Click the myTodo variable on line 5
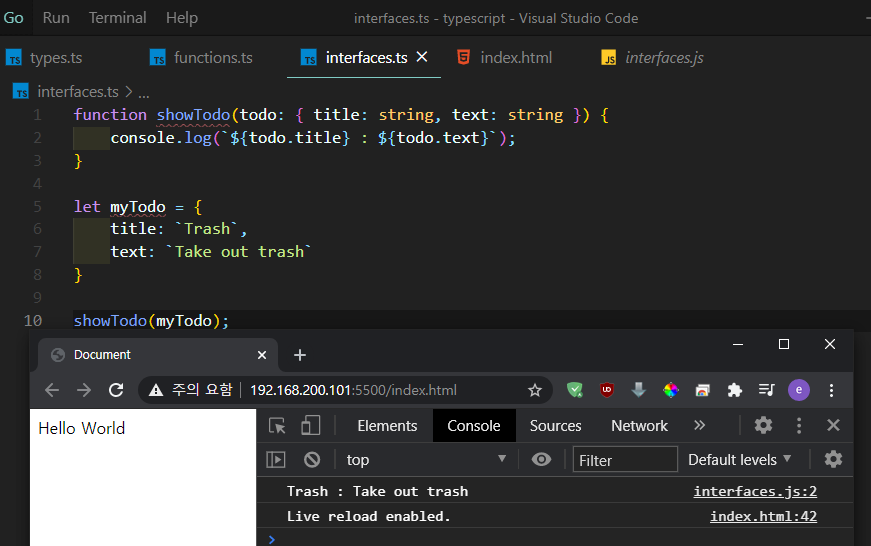 [138, 207]
